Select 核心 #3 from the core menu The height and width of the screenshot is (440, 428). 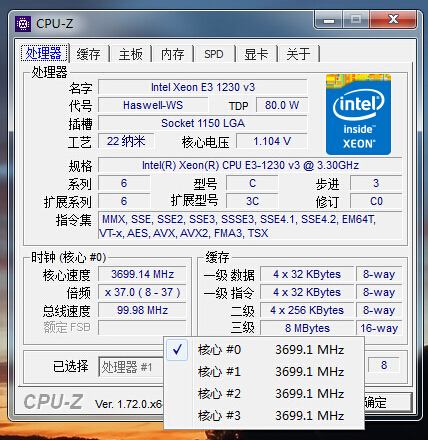click(x=264, y=416)
